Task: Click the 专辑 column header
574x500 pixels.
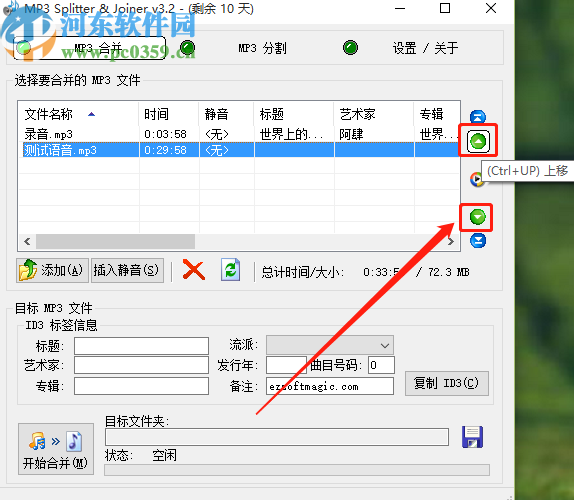Action: pos(437,114)
